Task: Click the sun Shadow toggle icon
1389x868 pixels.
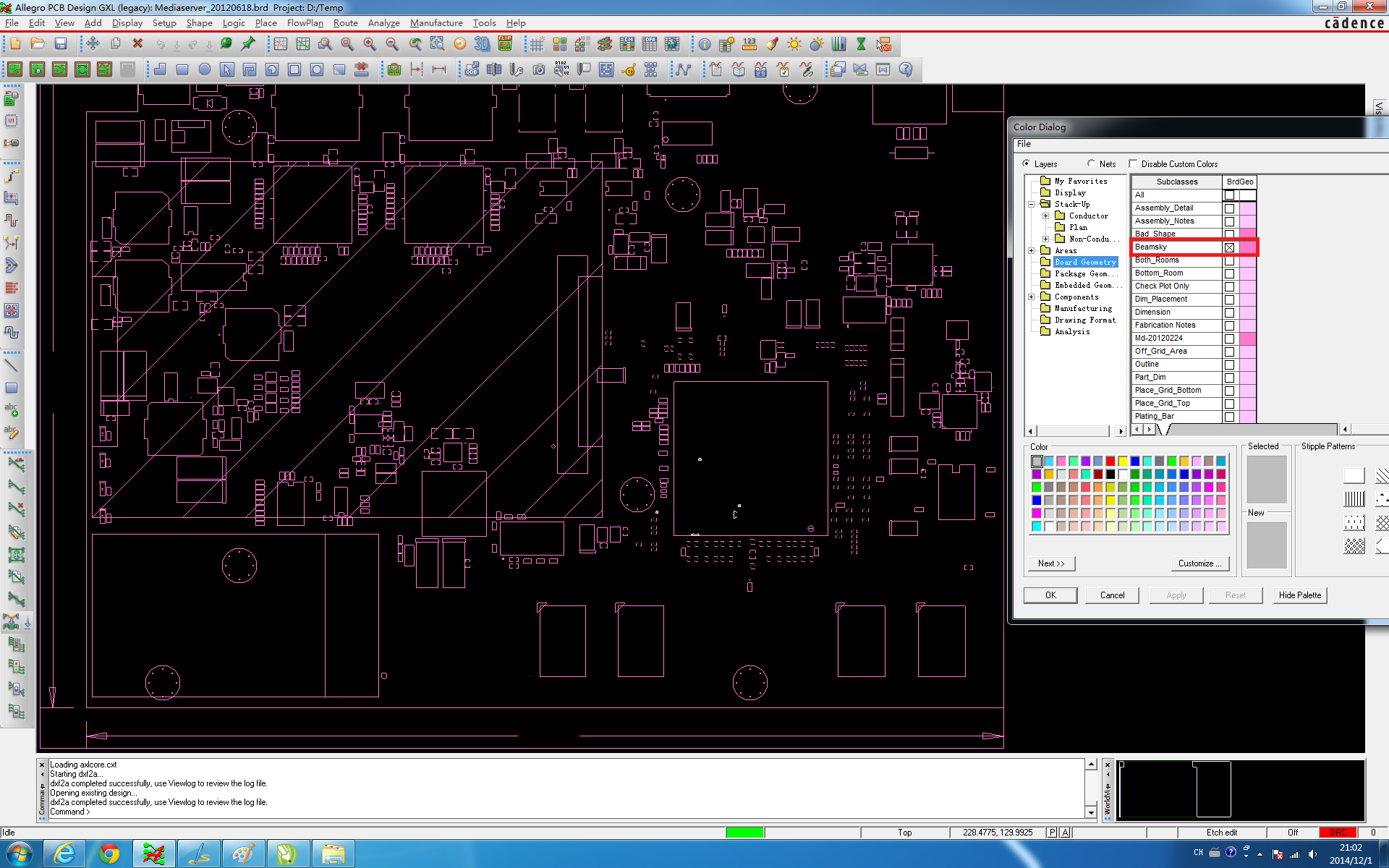Action: click(794, 44)
